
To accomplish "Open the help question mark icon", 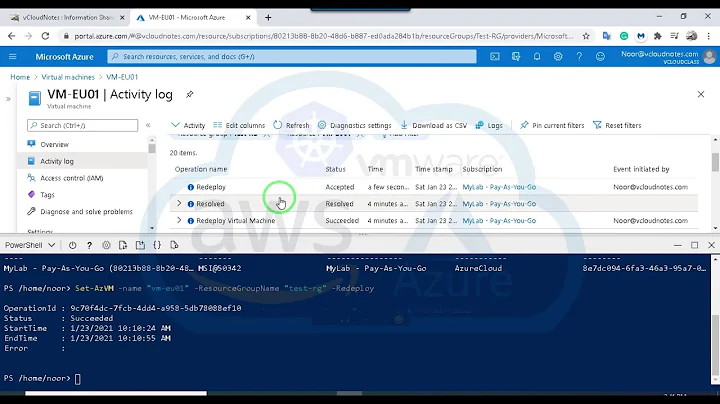I will tap(579, 56).
